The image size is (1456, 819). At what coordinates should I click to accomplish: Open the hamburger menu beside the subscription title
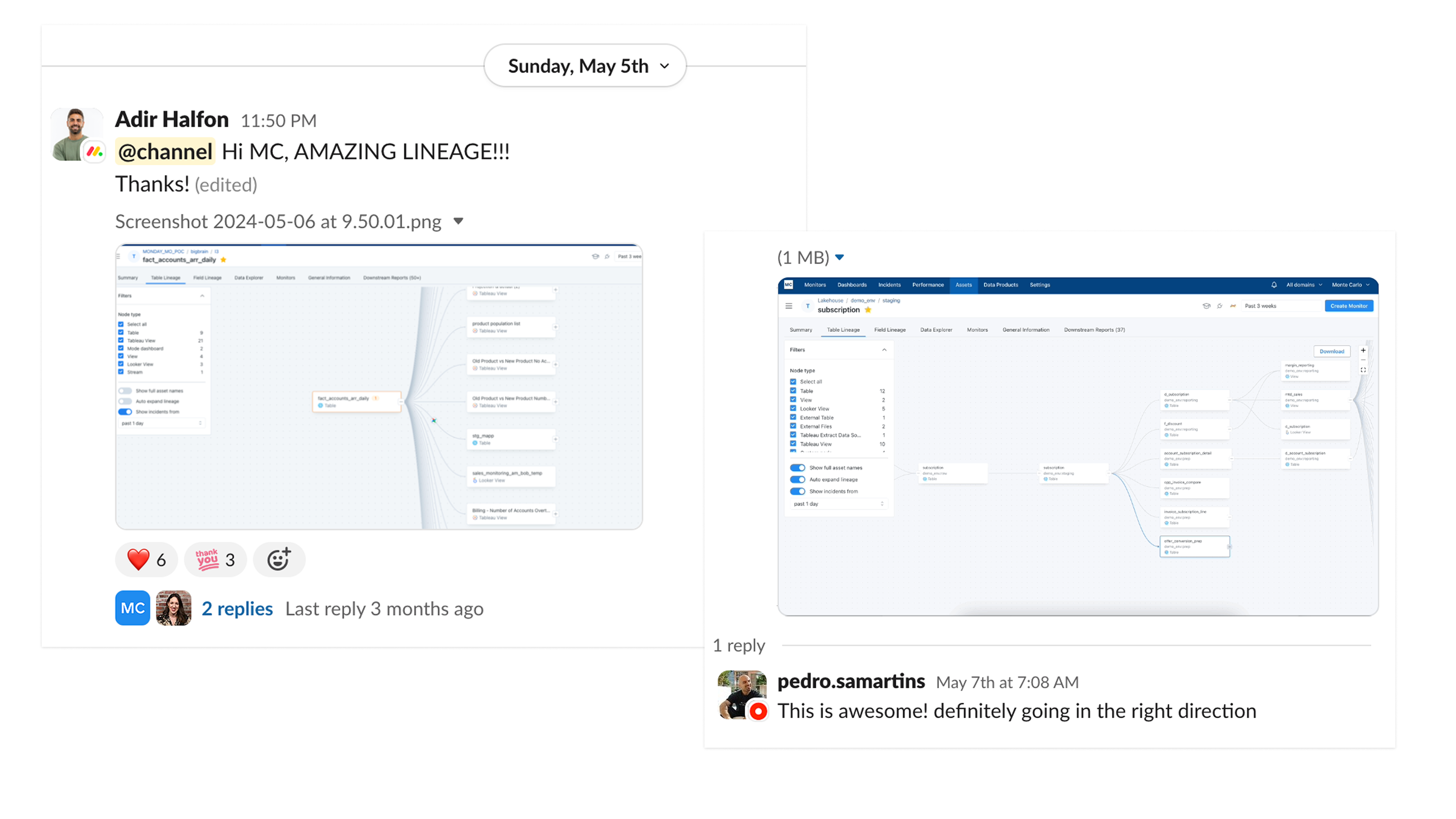pyautogui.click(x=789, y=306)
